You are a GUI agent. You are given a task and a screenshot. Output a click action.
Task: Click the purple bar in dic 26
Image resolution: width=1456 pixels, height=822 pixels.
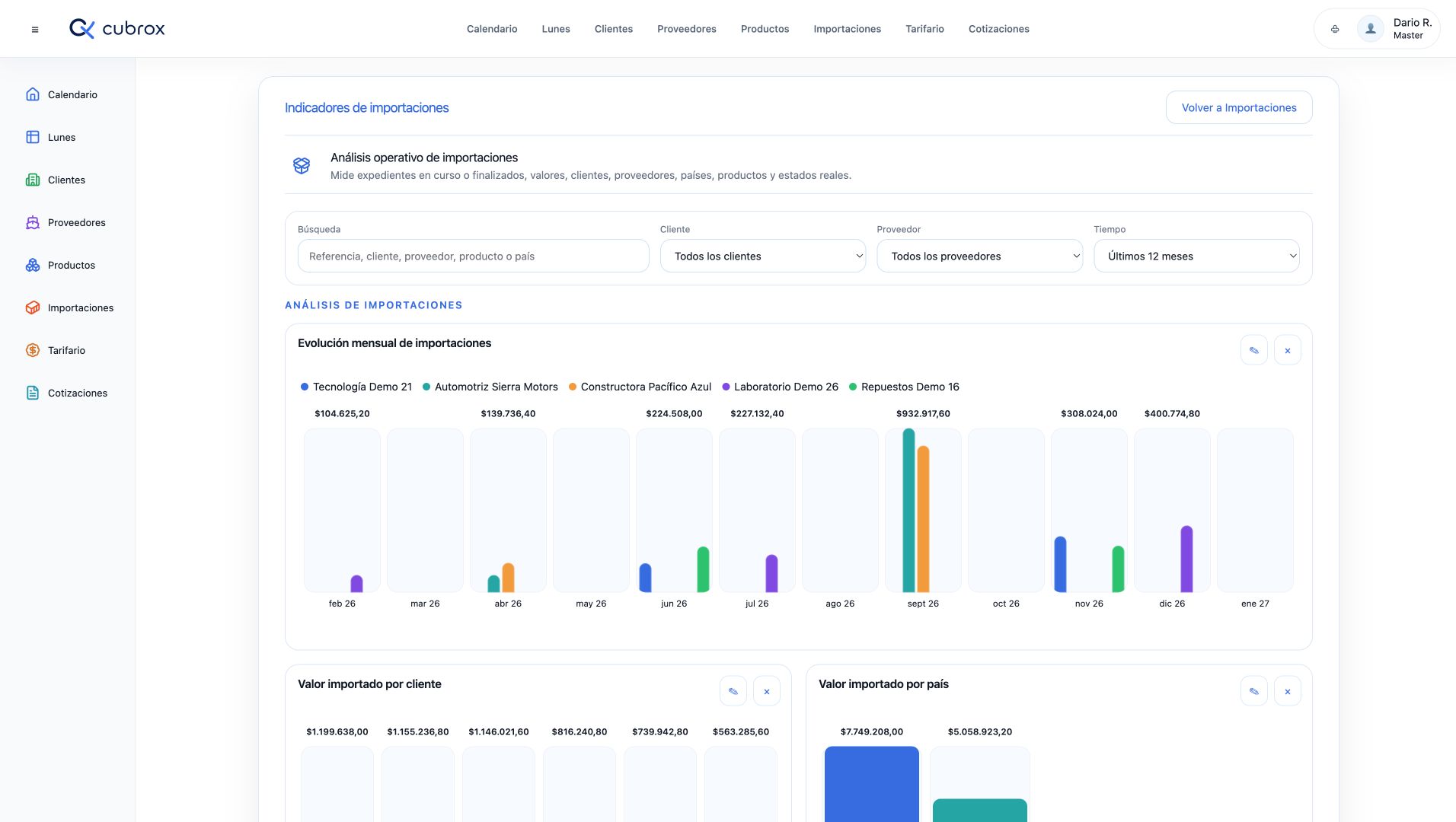coord(1186,559)
